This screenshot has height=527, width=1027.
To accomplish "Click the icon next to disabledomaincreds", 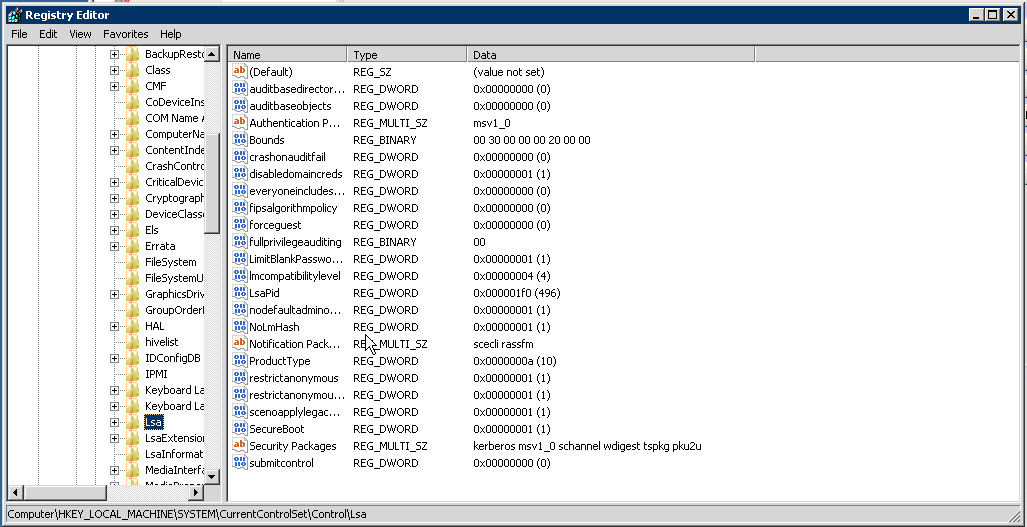I will click(x=240, y=174).
